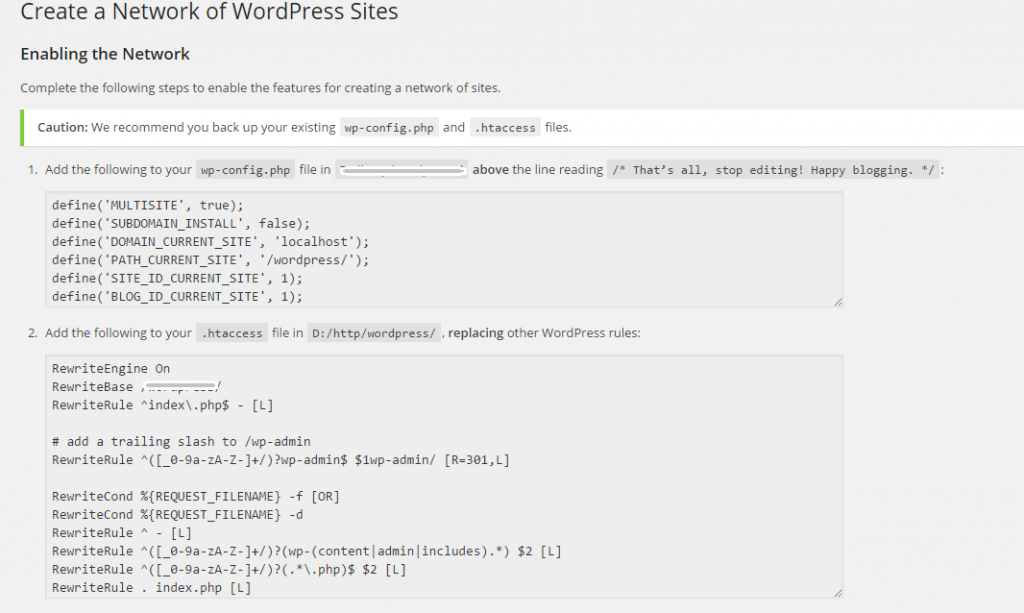Click the PATH_CURRENT_SITE define line
1024x613 pixels.
tap(210, 260)
